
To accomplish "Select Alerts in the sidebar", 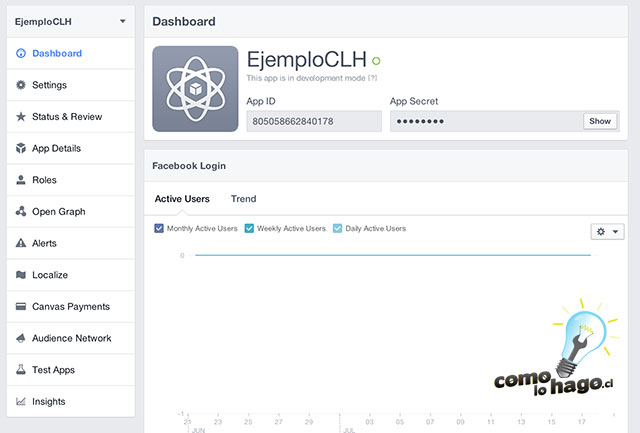I will pyautogui.click(x=71, y=243).
